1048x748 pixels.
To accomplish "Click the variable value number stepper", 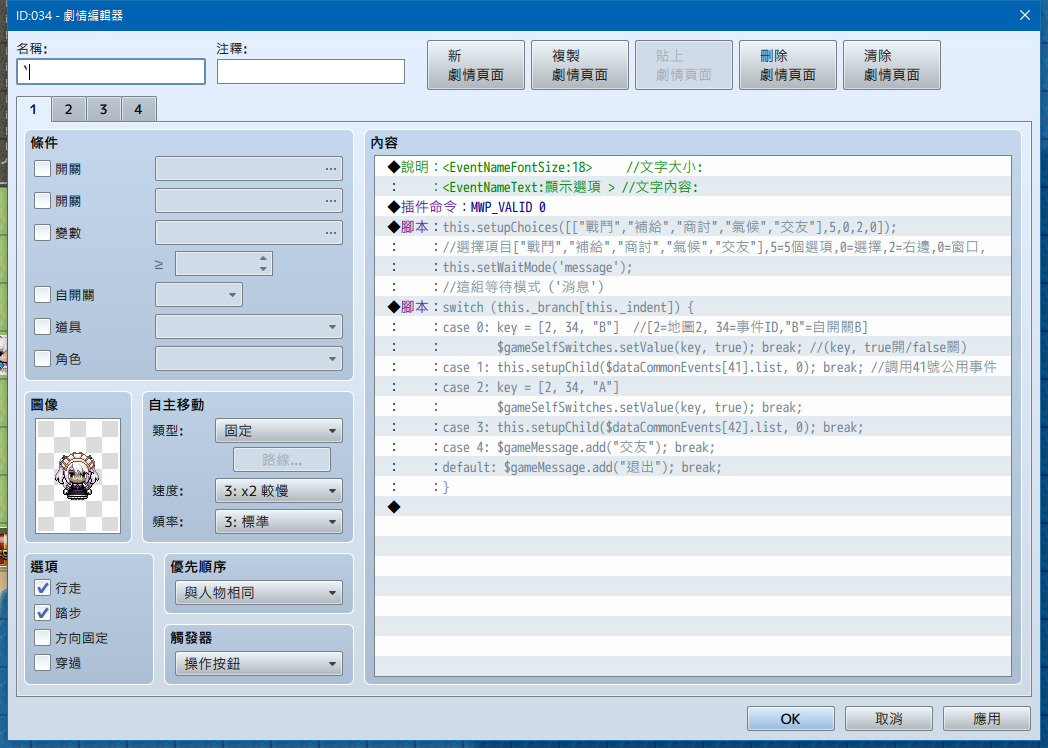I will click(223, 264).
